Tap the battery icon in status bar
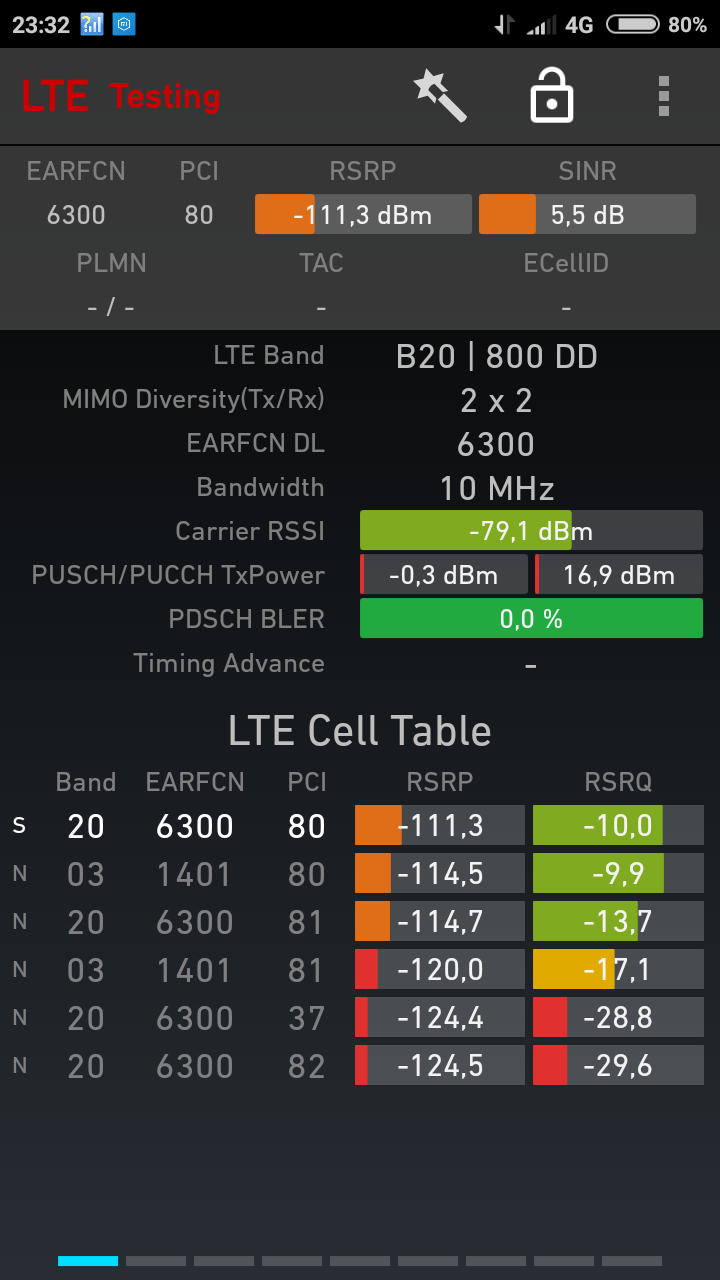720x1280 pixels. (632, 25)
